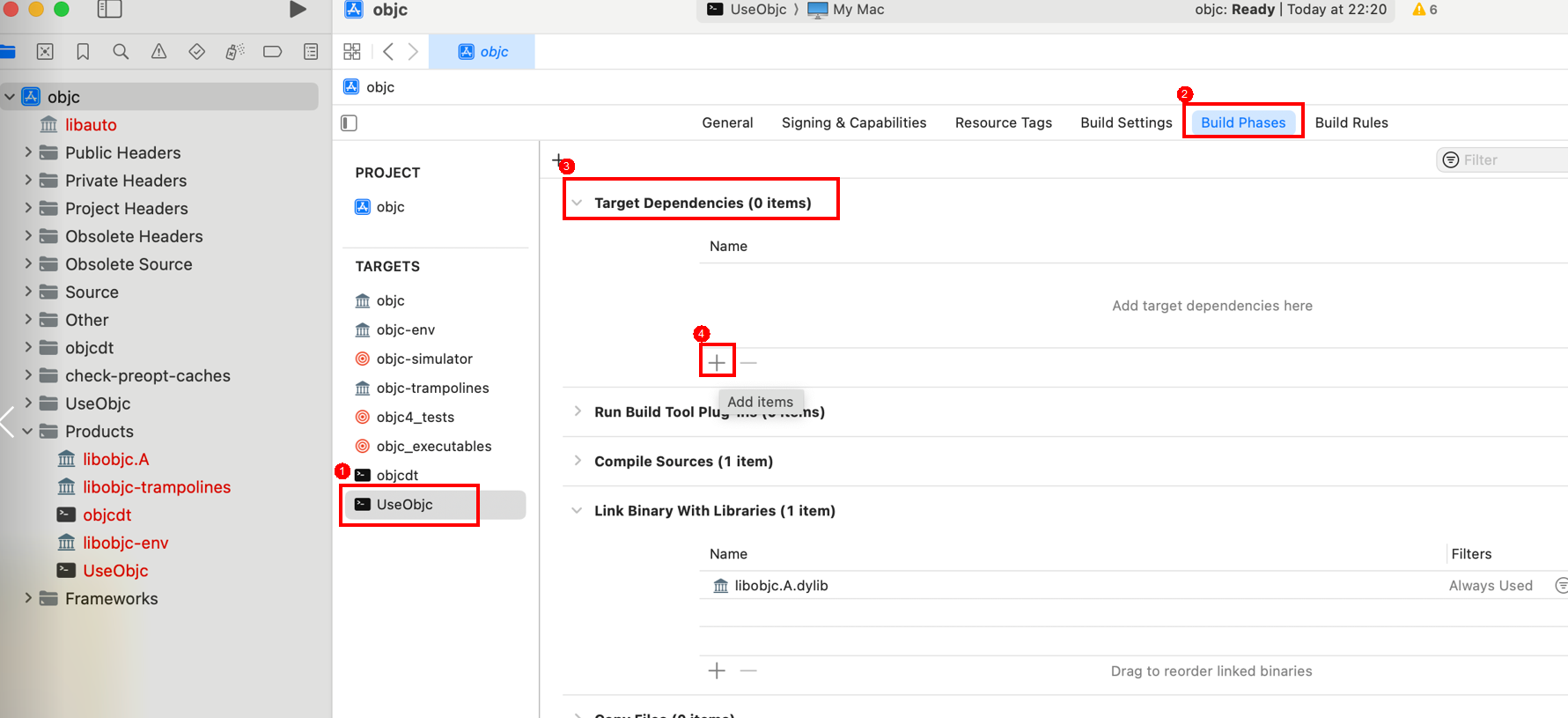The image size is (1568, 718).
Task: Collapse Link Binary With Libraries section
Action: tap(577, 510)
